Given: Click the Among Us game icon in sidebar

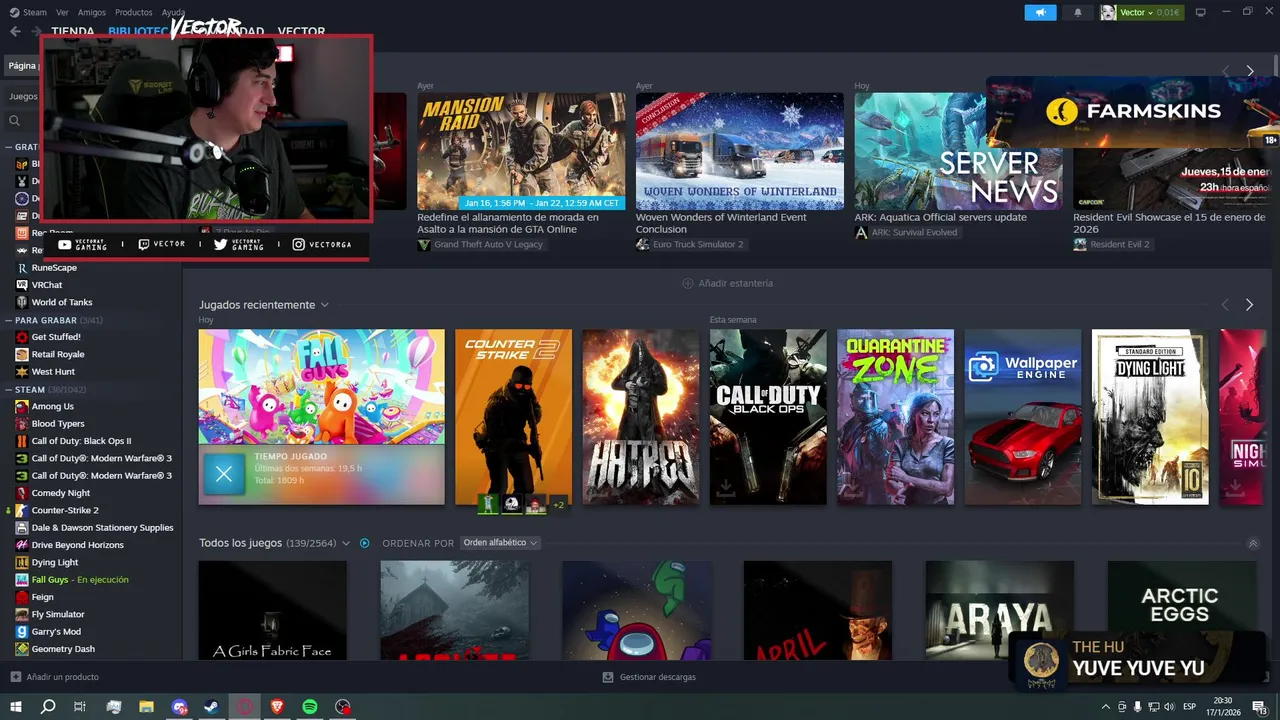Looking at the screenshot, I should click(22, 406).
